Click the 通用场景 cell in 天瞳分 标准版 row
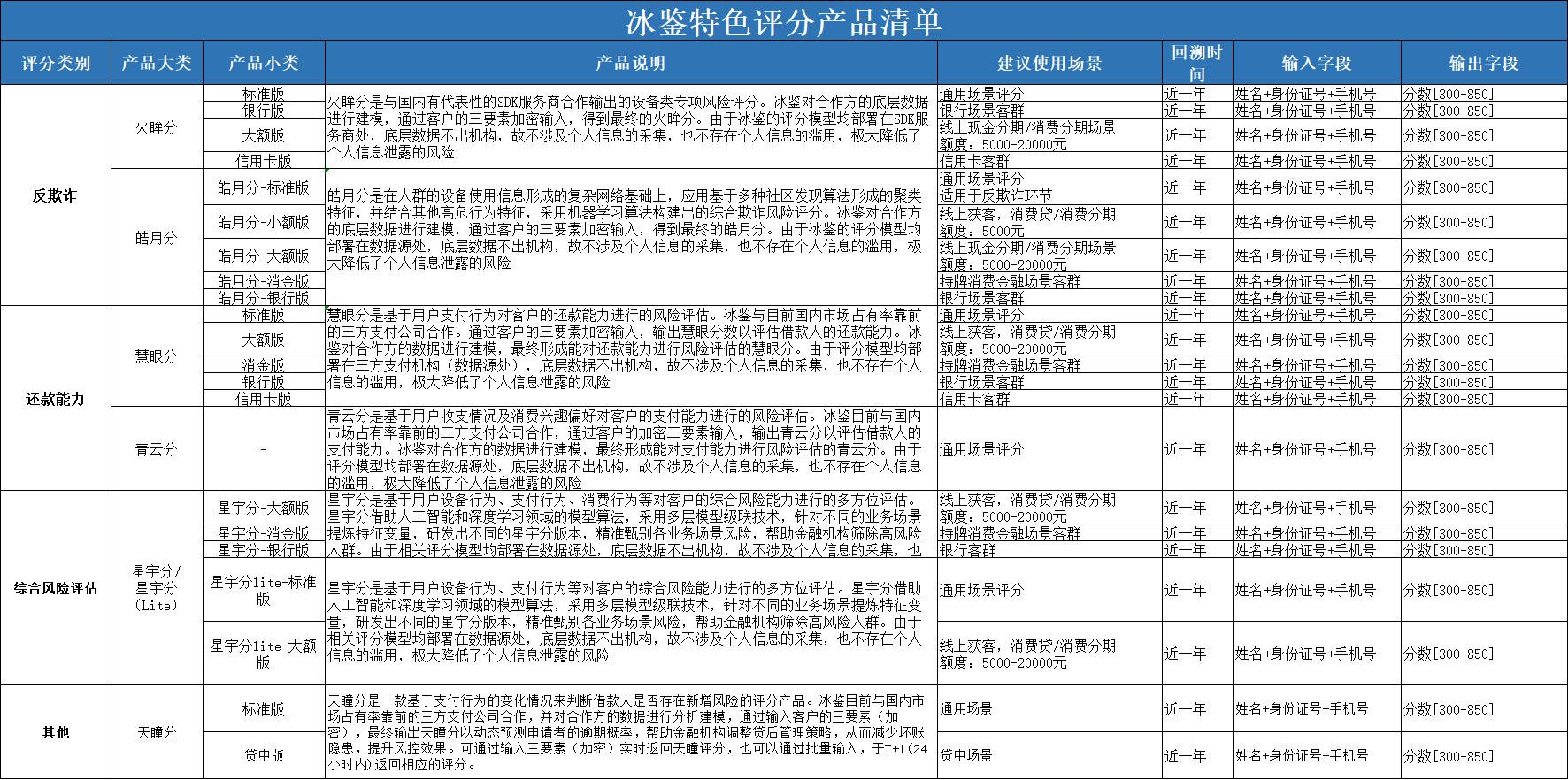Image resolution: width=1568 pixels, height=780 pixels. 1049,708
